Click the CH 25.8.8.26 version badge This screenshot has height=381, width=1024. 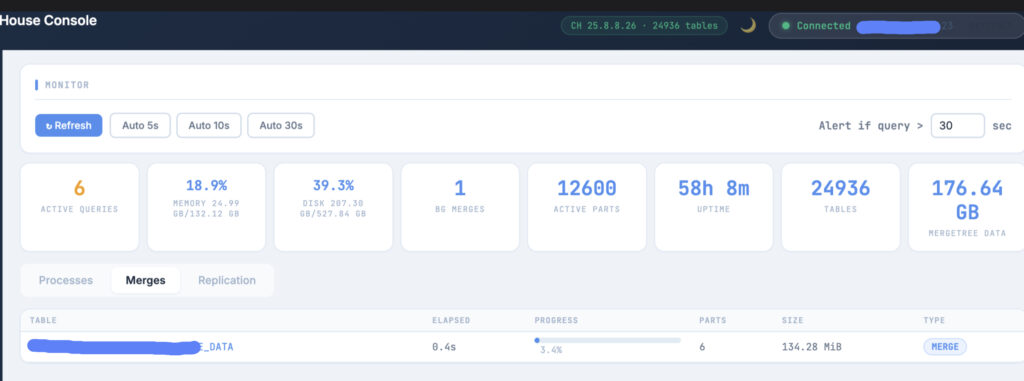coord(644,25)
